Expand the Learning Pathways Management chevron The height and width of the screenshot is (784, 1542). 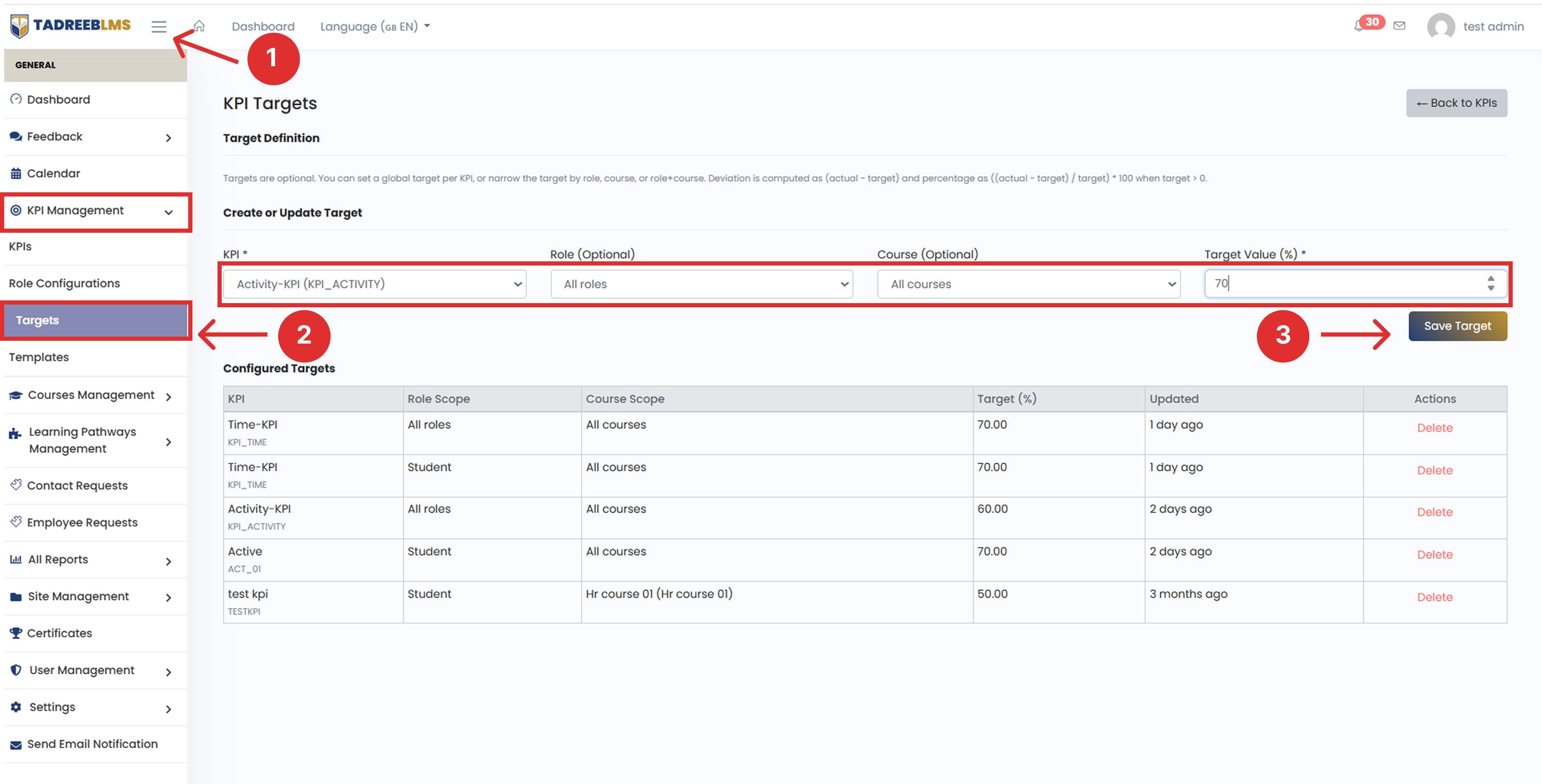point(169,442)
